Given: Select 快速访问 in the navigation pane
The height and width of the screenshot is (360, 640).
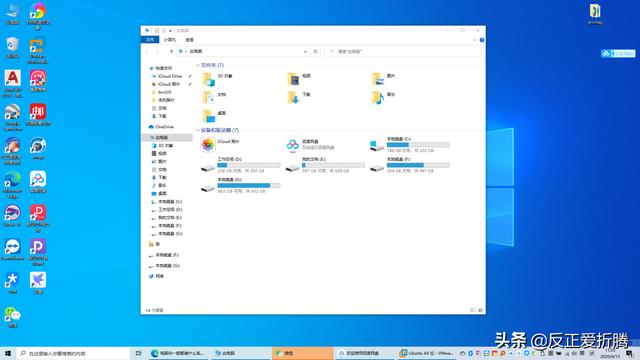Looking at the screenshot, I should 161,68.
